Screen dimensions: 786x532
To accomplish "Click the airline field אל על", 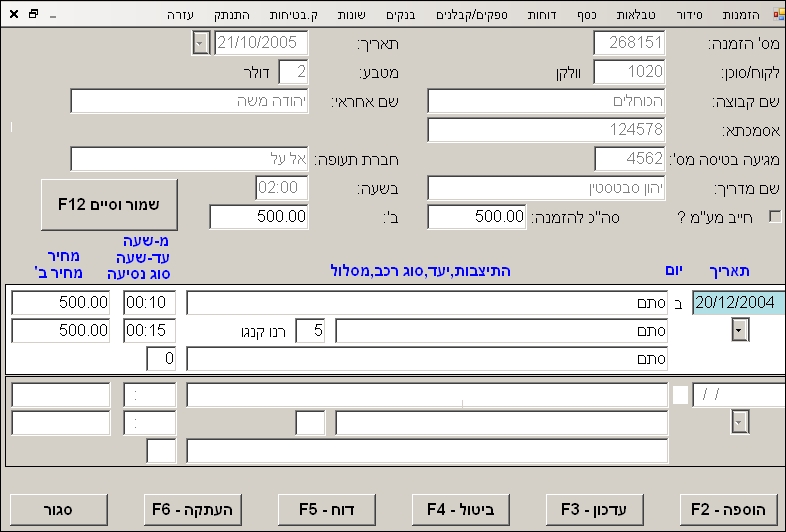I will click(189, 159).
